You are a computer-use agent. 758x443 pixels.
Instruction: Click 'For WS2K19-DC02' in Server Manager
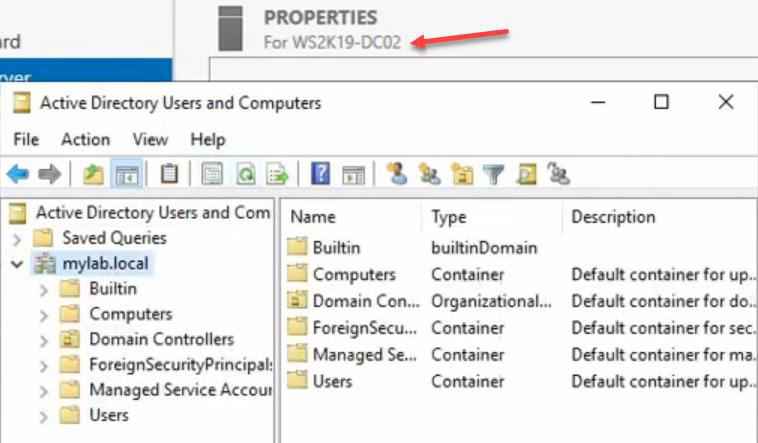(x=332, y=43)
